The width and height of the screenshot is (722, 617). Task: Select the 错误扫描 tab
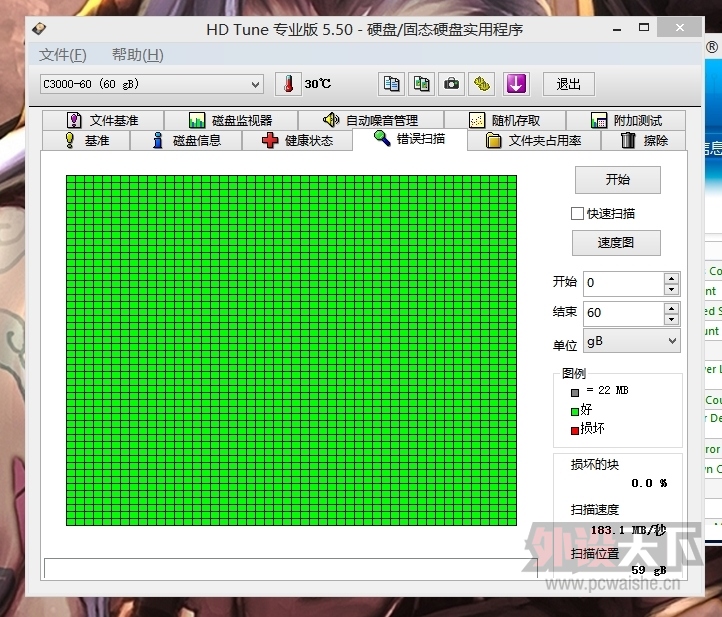pos(410,139)
